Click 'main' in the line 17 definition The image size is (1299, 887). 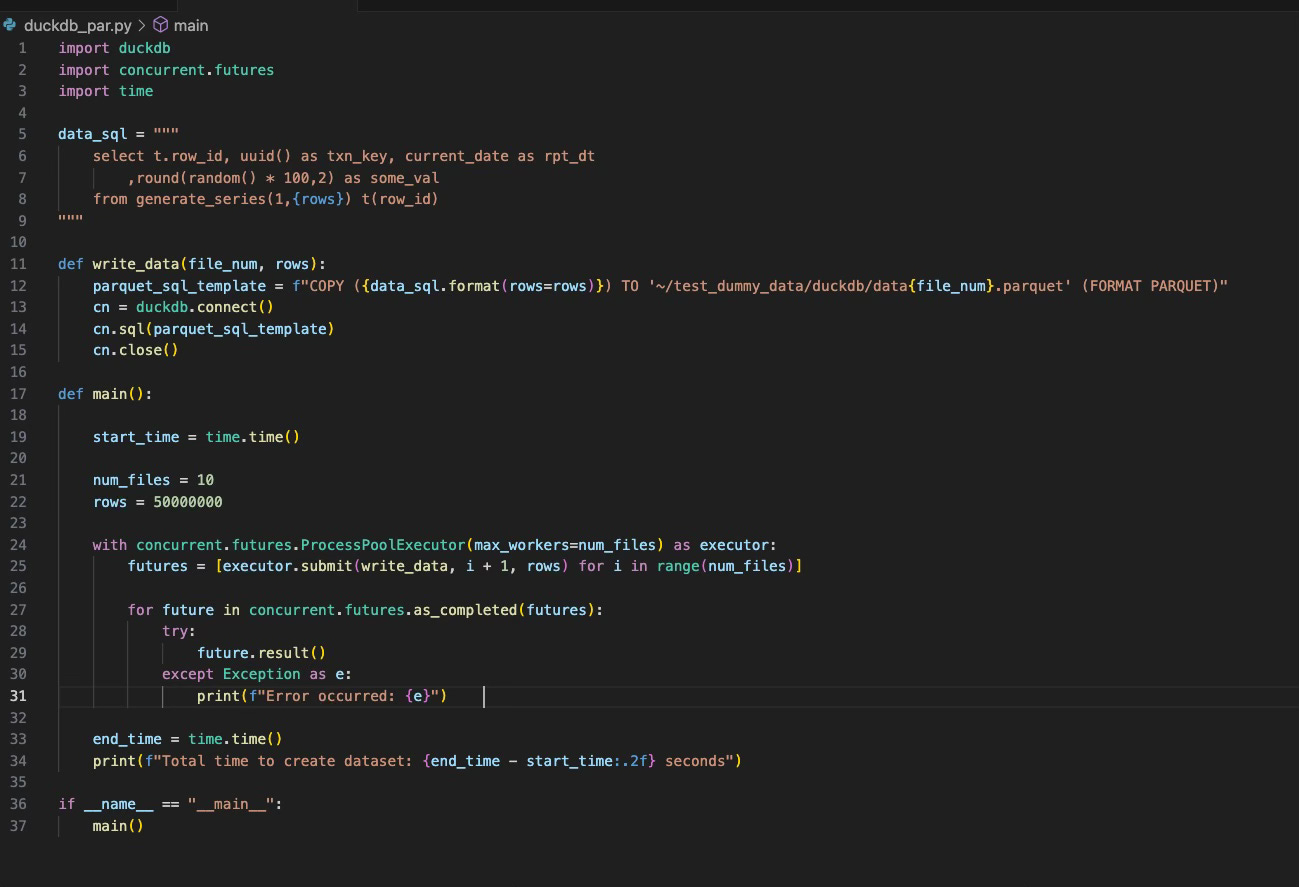(110, 394)
